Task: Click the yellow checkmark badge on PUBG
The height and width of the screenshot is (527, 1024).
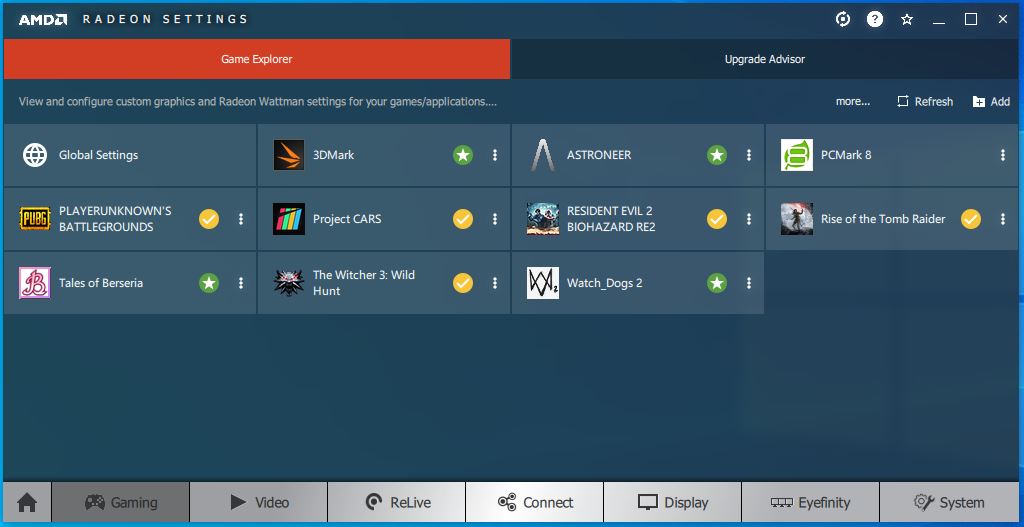Action: point(209,219)
